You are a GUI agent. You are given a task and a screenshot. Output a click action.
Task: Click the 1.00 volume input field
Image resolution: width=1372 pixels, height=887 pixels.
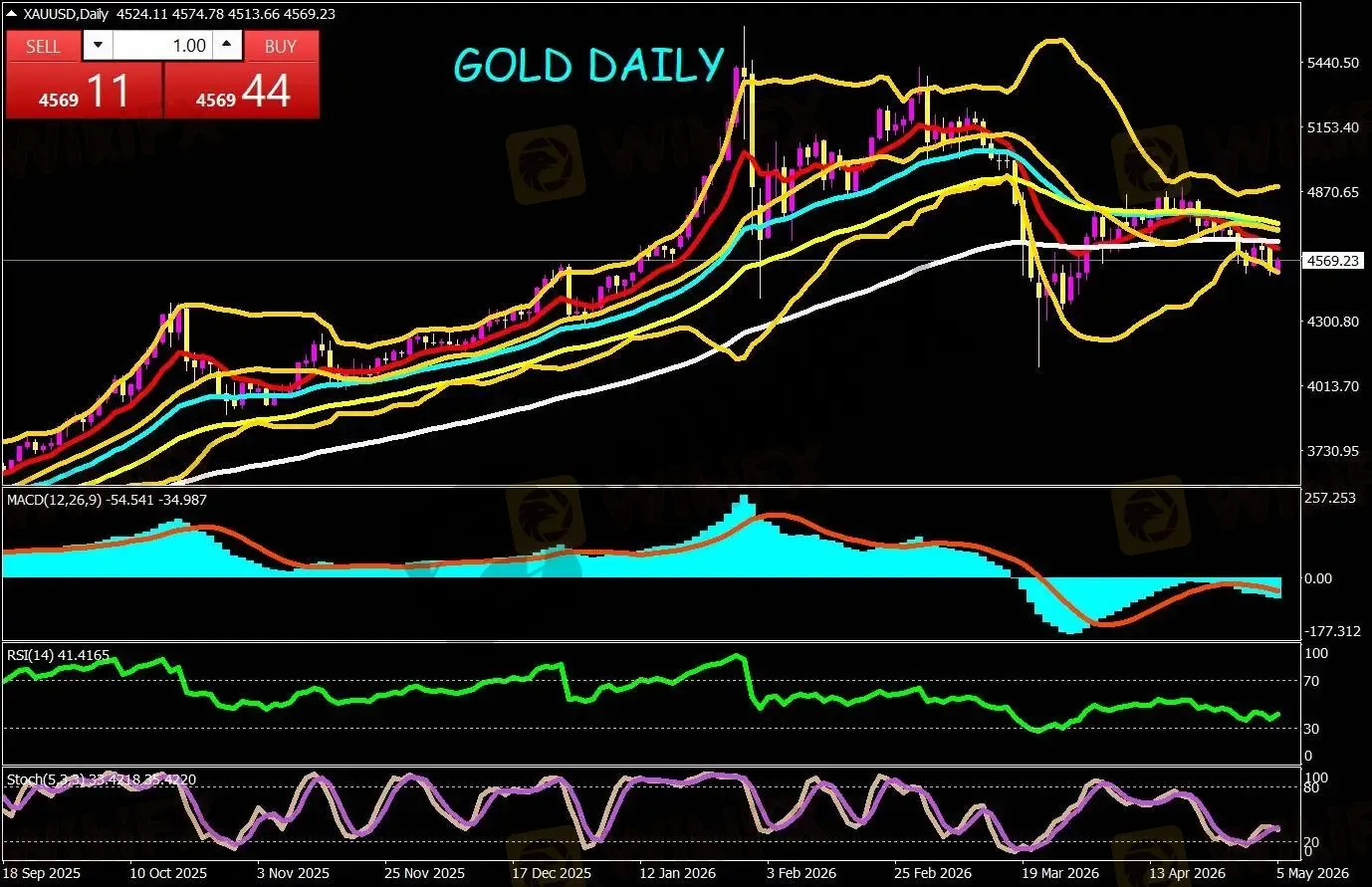pyautogui.click(x=162, y=46)
